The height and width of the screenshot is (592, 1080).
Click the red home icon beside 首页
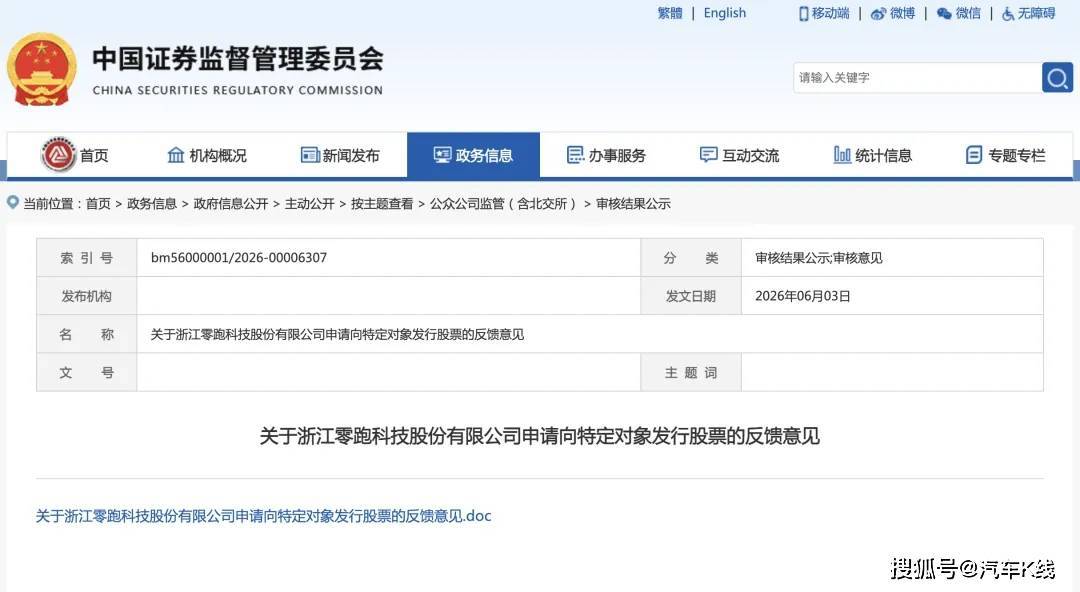coord(59,154)
